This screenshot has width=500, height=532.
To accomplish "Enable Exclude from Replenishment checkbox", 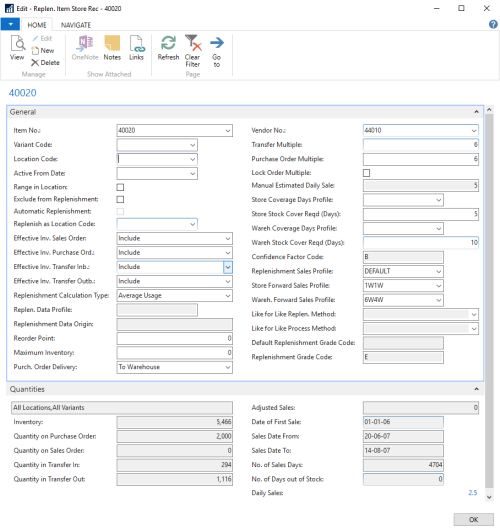I will (x=120, y=200).
